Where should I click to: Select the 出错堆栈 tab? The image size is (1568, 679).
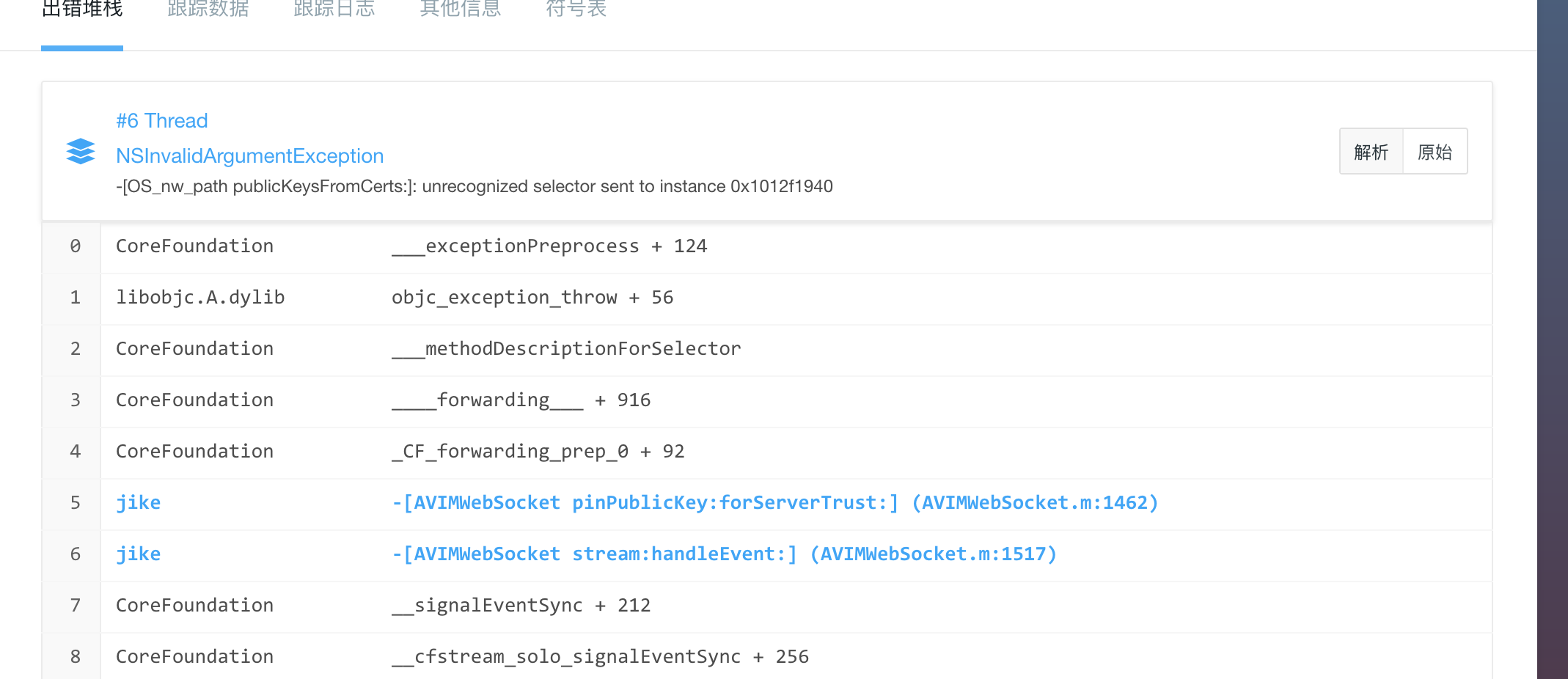tap(81, 9)
